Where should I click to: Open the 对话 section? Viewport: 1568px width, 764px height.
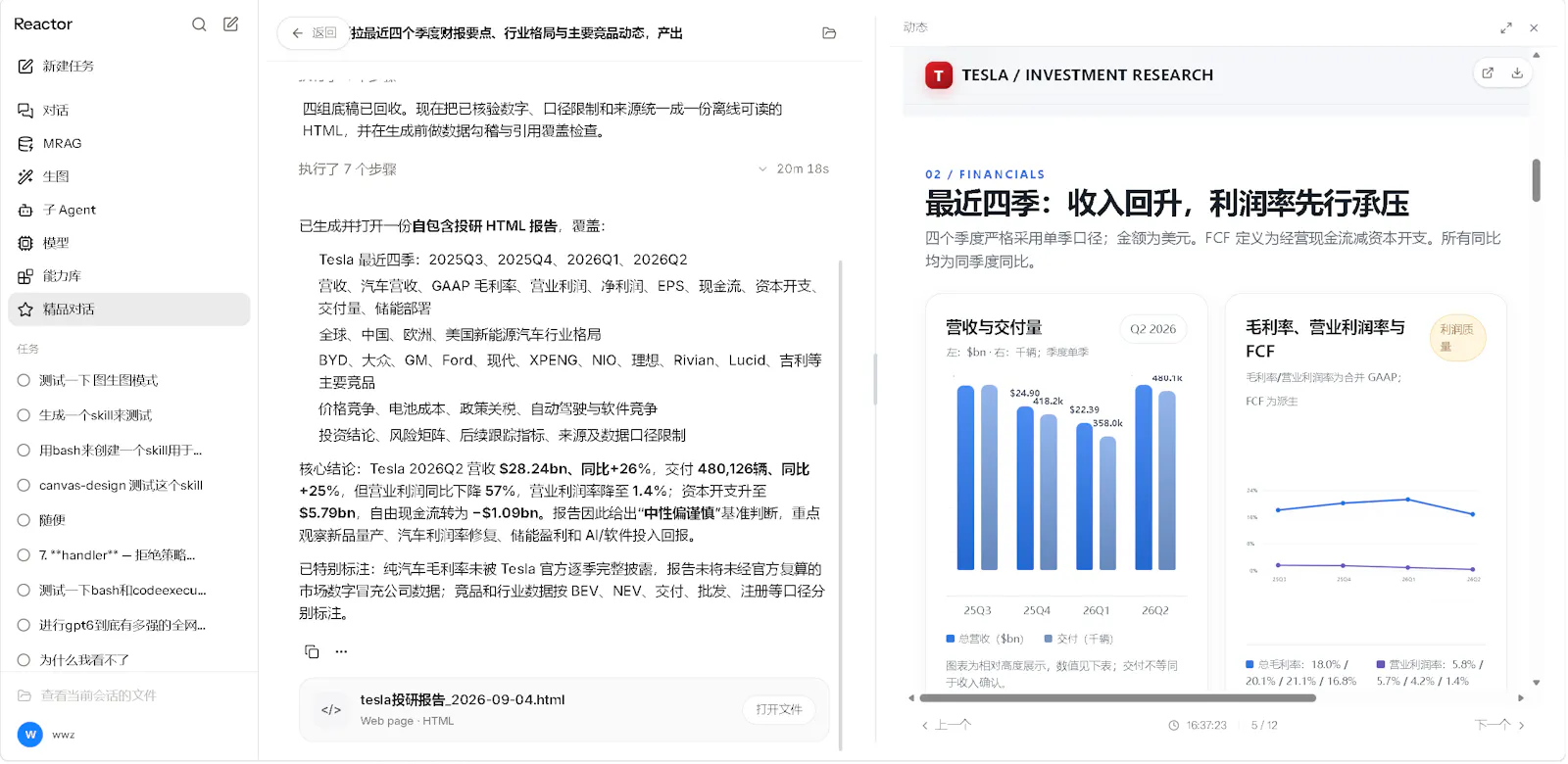[129, 111]
